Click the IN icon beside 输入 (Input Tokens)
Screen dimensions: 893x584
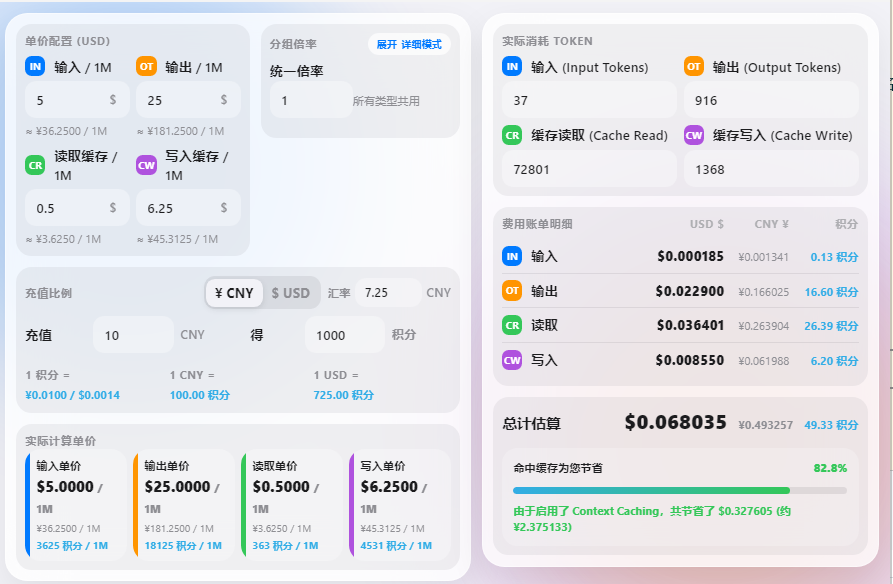[512, 67]
